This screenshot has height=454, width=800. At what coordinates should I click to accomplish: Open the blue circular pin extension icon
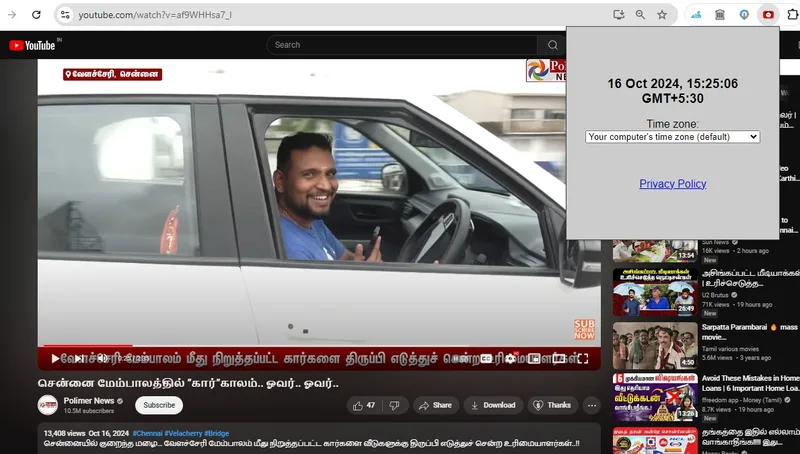744,15
